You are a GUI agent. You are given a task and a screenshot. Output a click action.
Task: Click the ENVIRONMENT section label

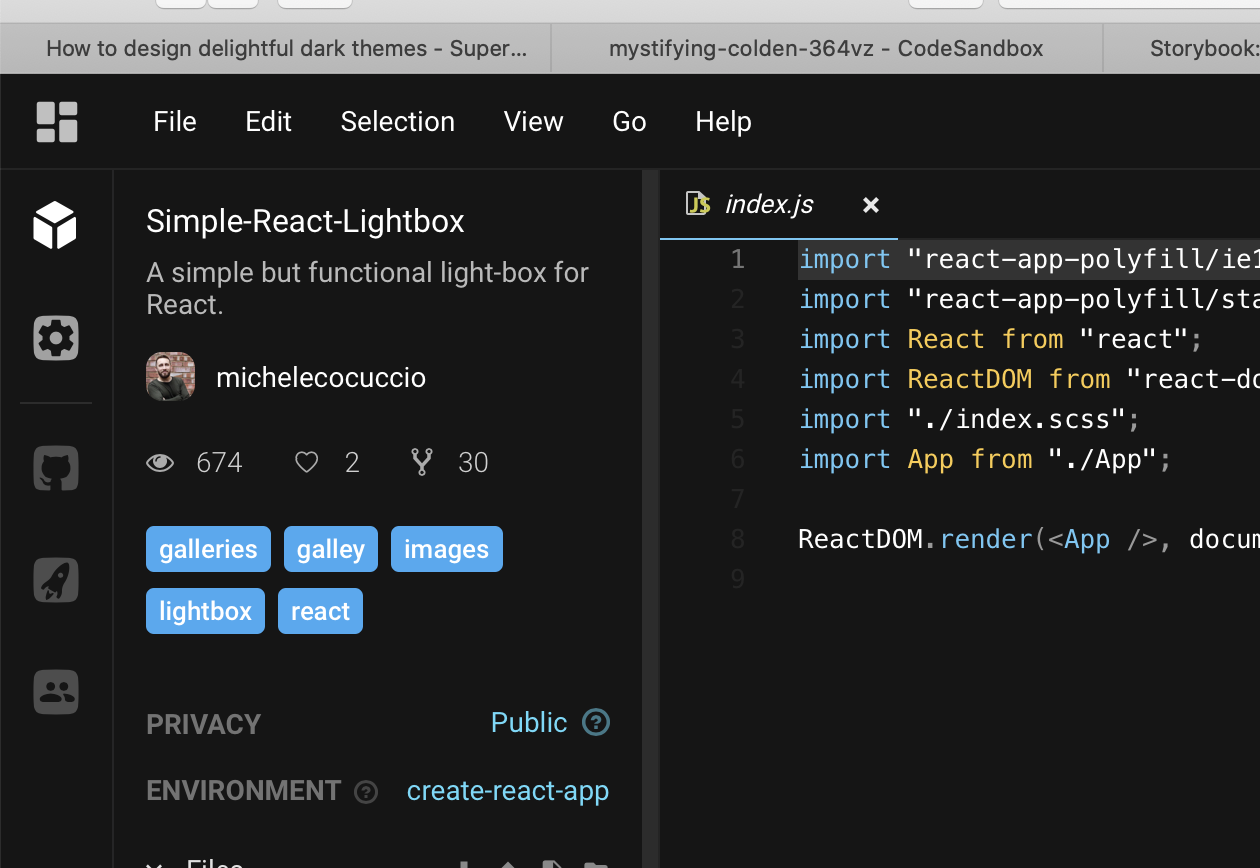[x=244, y=791]
